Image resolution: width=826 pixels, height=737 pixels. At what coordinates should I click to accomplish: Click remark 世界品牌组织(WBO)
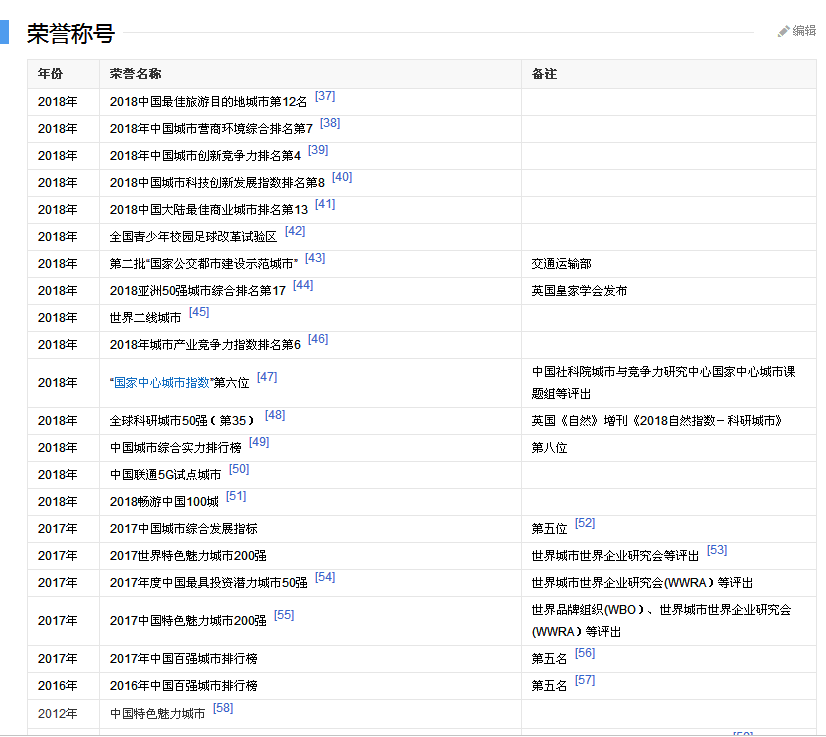662,621
